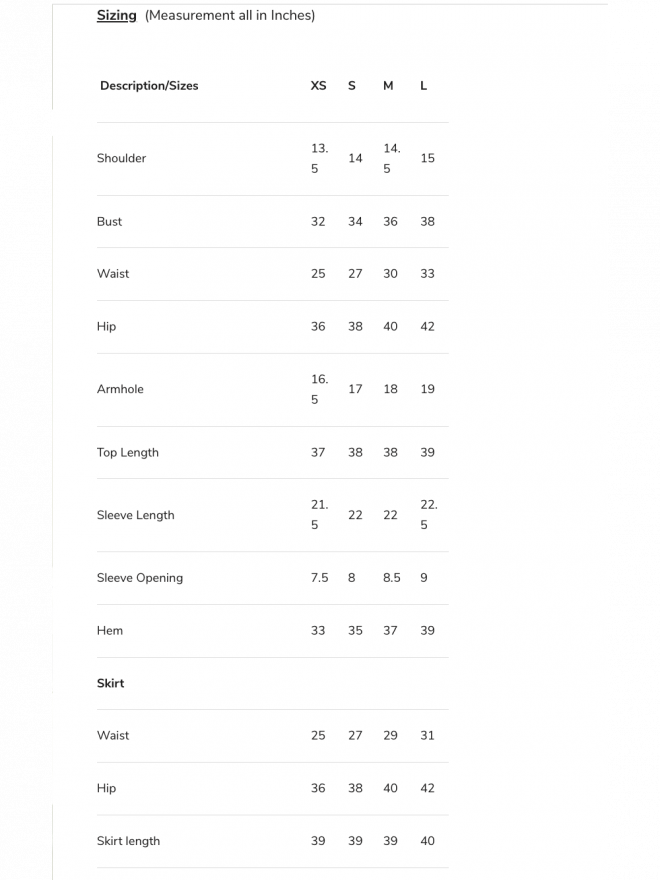Screen dimensions: 660x880
Task: Click the Sleeve Opening row label
Action: 139,578
